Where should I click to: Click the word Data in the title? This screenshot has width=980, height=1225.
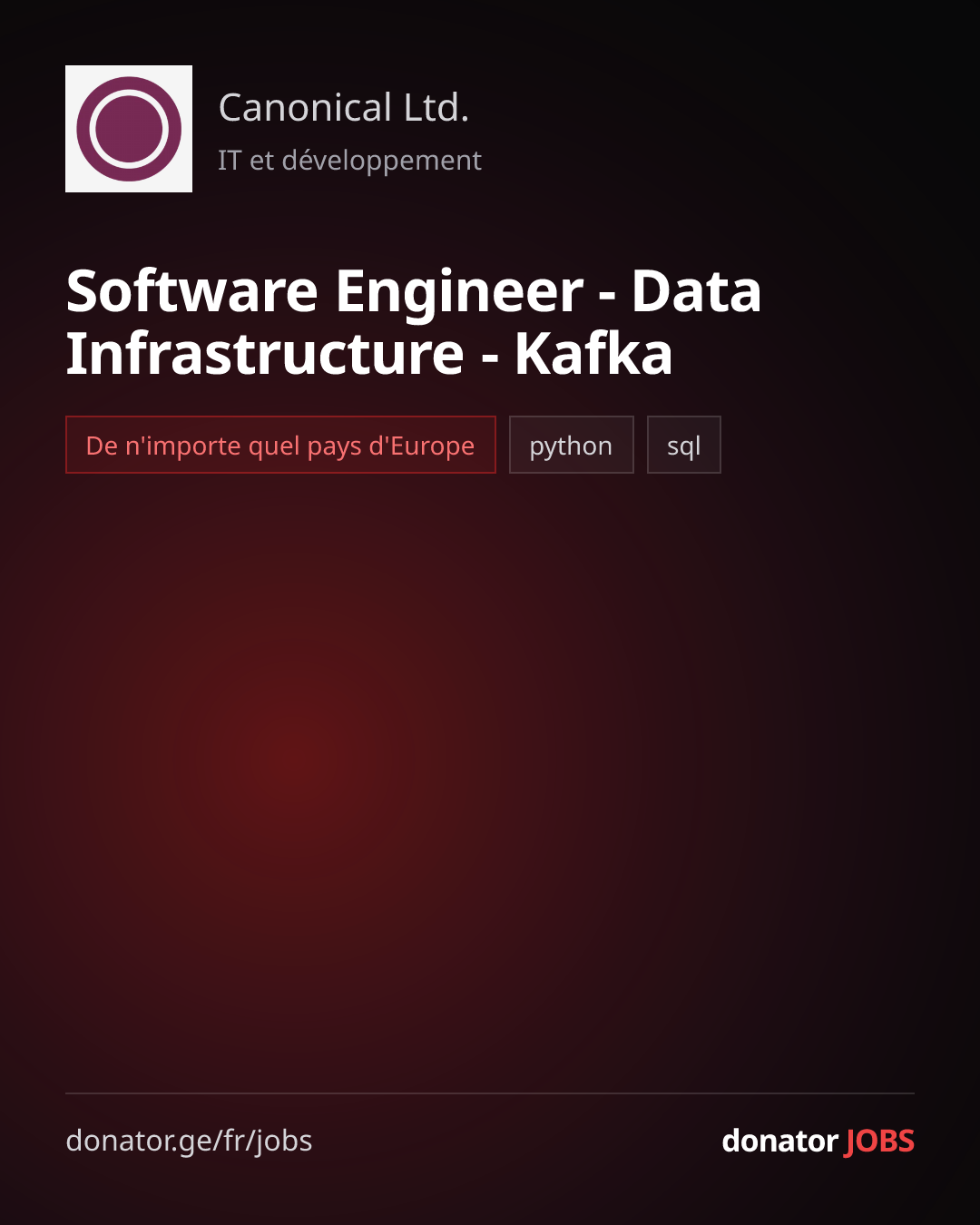click(x=696, y=291)
